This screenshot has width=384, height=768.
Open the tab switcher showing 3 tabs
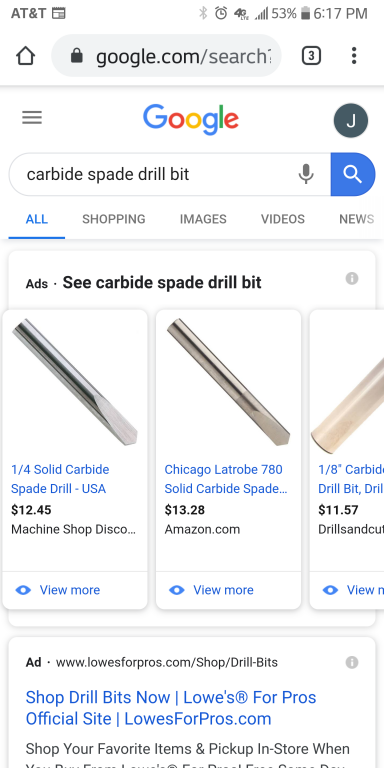pos(311,56)
